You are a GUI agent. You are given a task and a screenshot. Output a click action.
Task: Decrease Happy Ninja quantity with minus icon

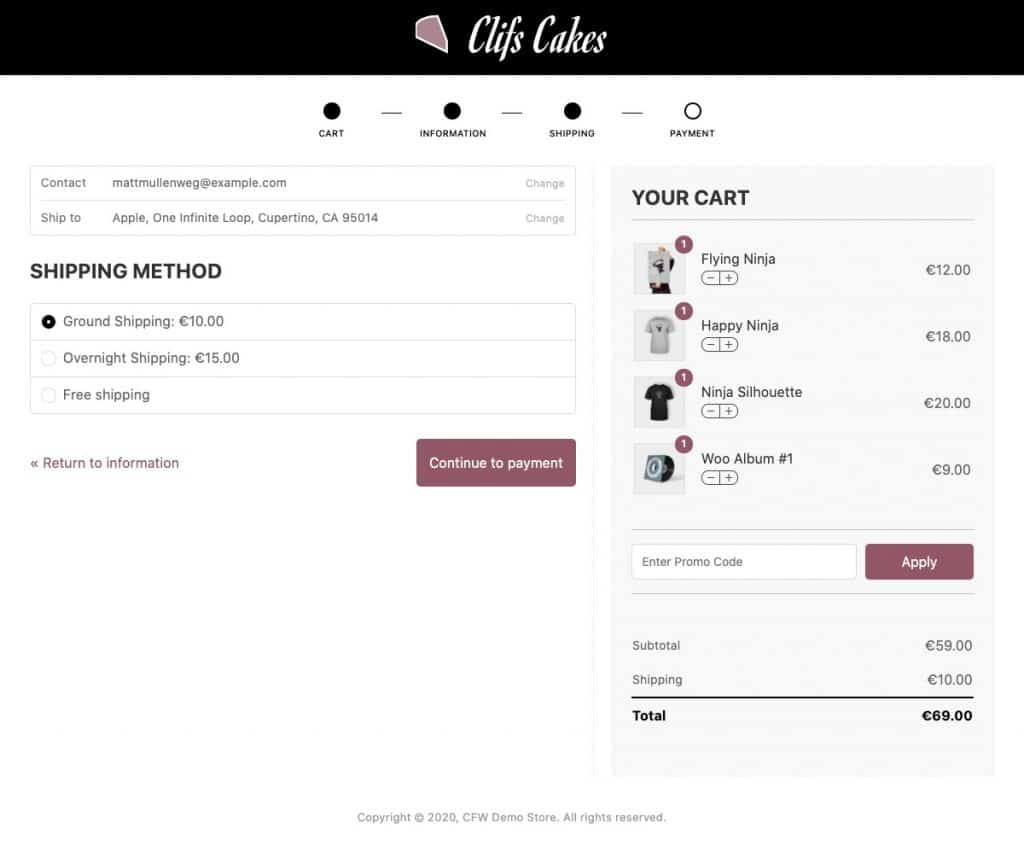pyautogui.click(x=712, y=345)
